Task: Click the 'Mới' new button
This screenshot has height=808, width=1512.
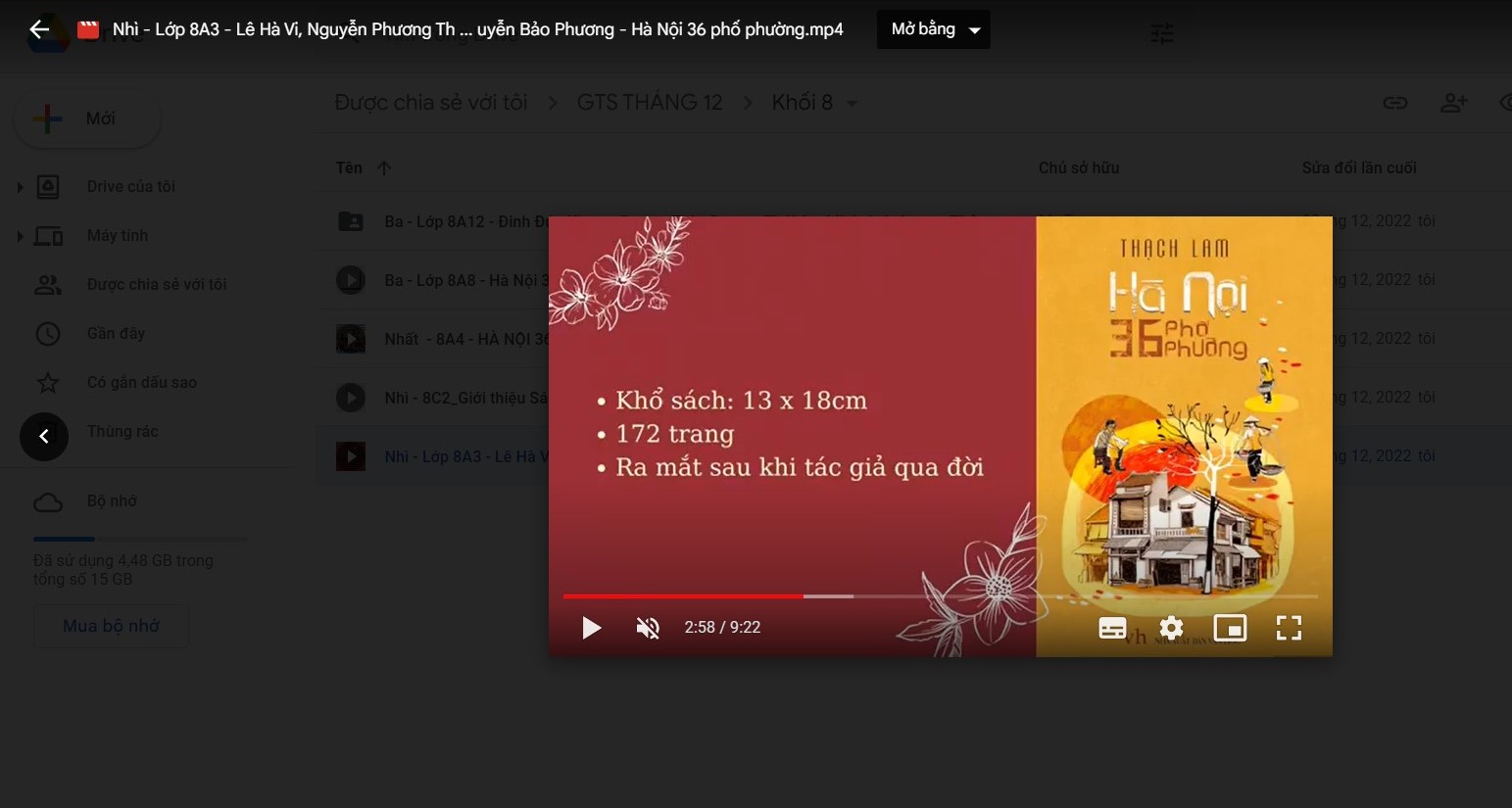Action: click(87, 119)
